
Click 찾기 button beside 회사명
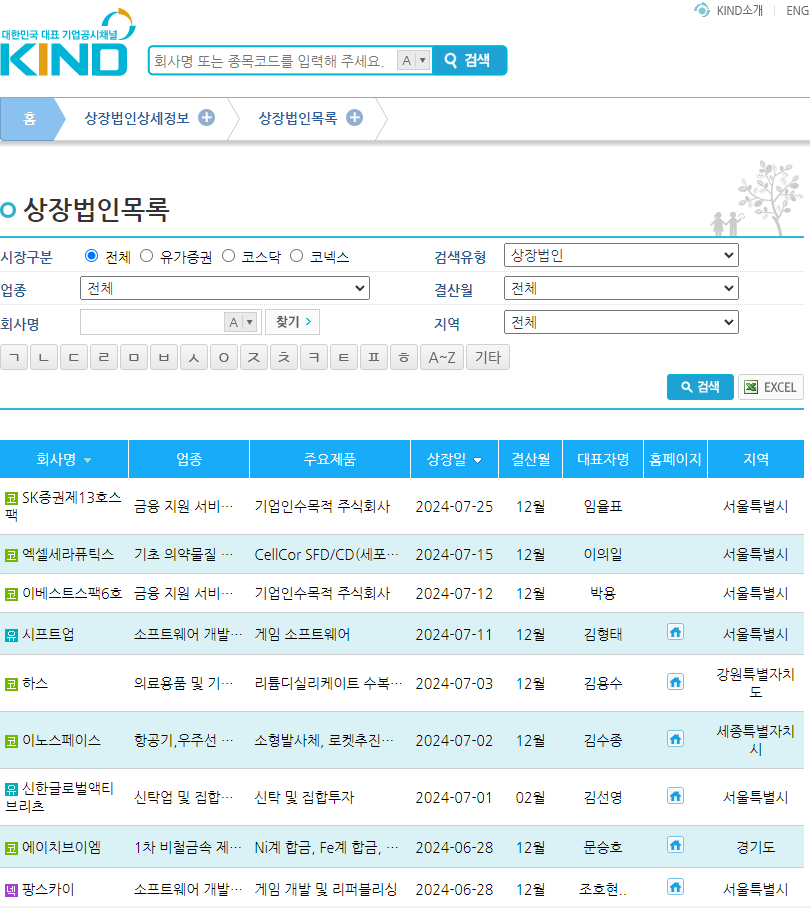coord(292,322)
